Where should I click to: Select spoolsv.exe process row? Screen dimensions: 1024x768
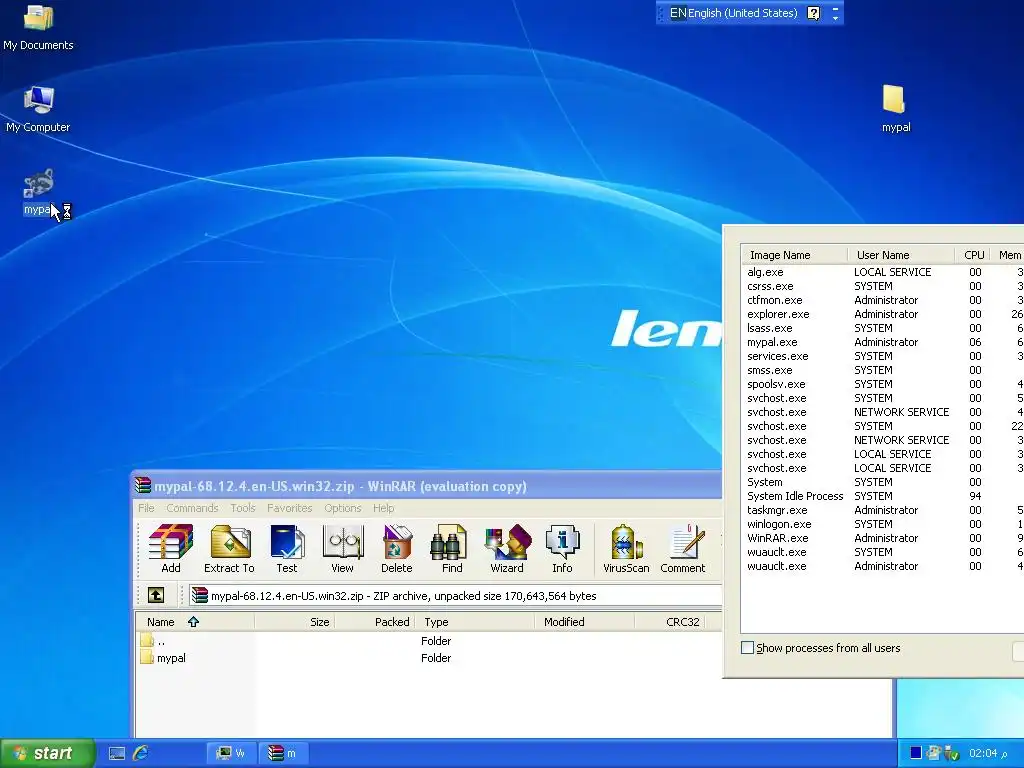pos(883,384)
